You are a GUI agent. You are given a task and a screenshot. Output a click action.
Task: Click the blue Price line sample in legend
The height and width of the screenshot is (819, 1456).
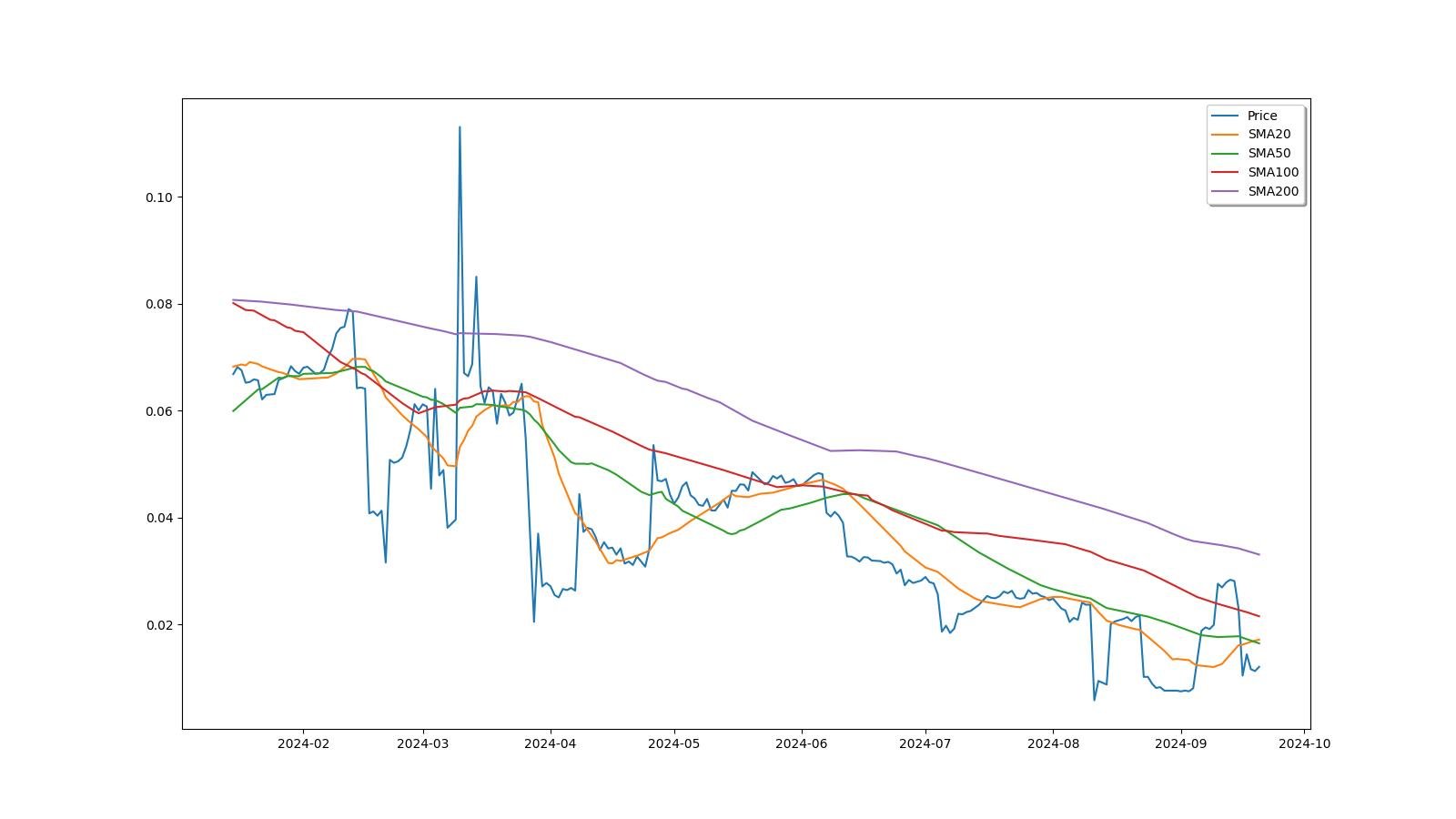tap(1226, 116)
